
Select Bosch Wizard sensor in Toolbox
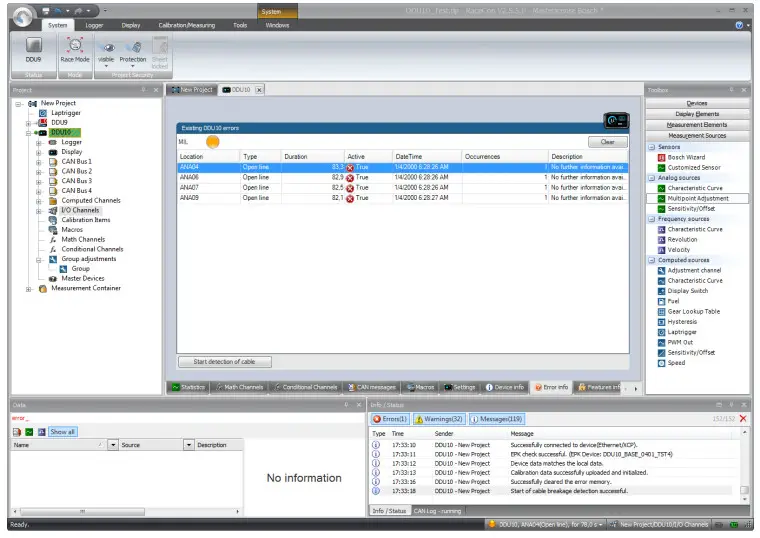(x=686, y=158)
